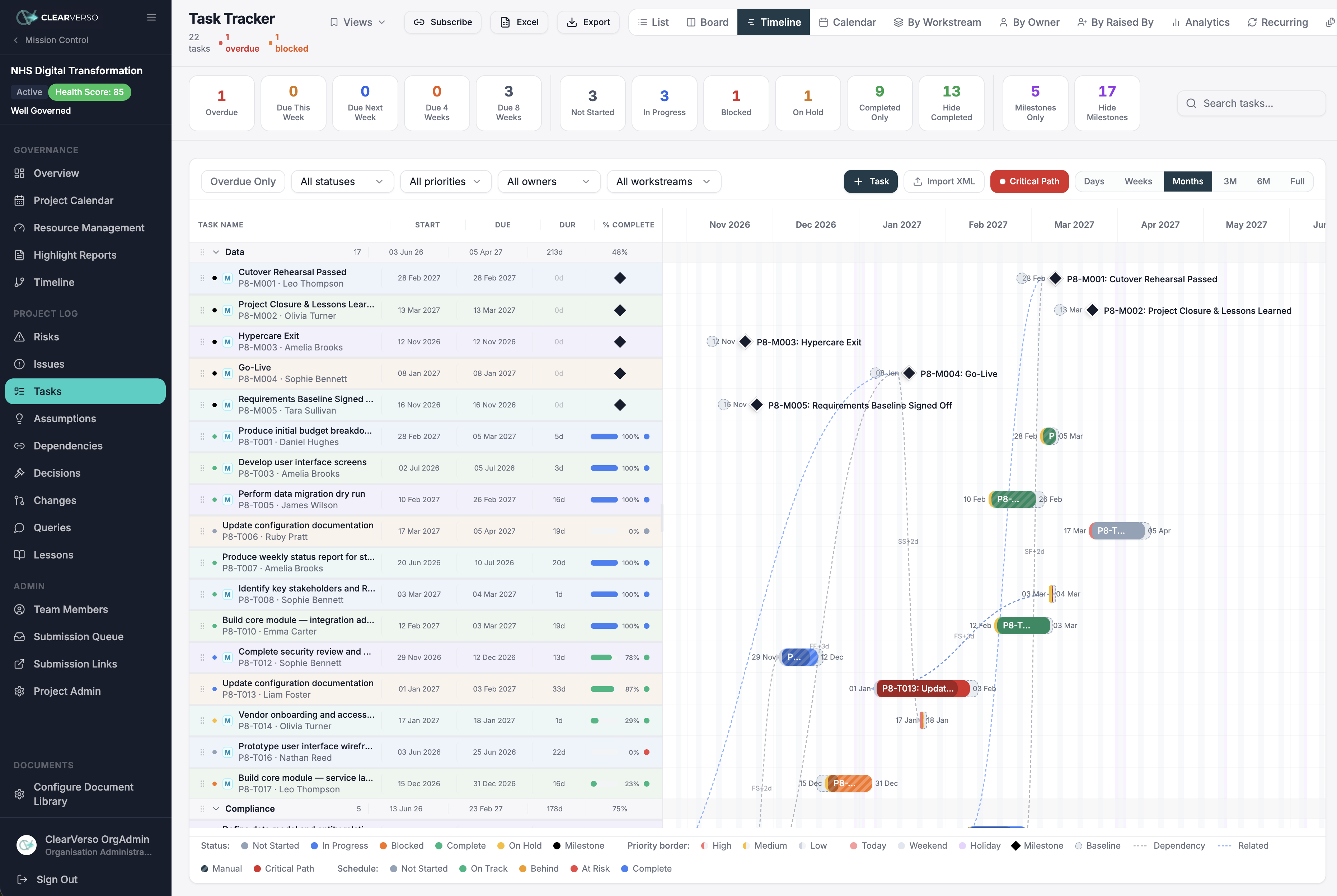Collapse the Compliance workstream group
Viewport: 1337px width, 896px height.
click(x=216, y=808)
